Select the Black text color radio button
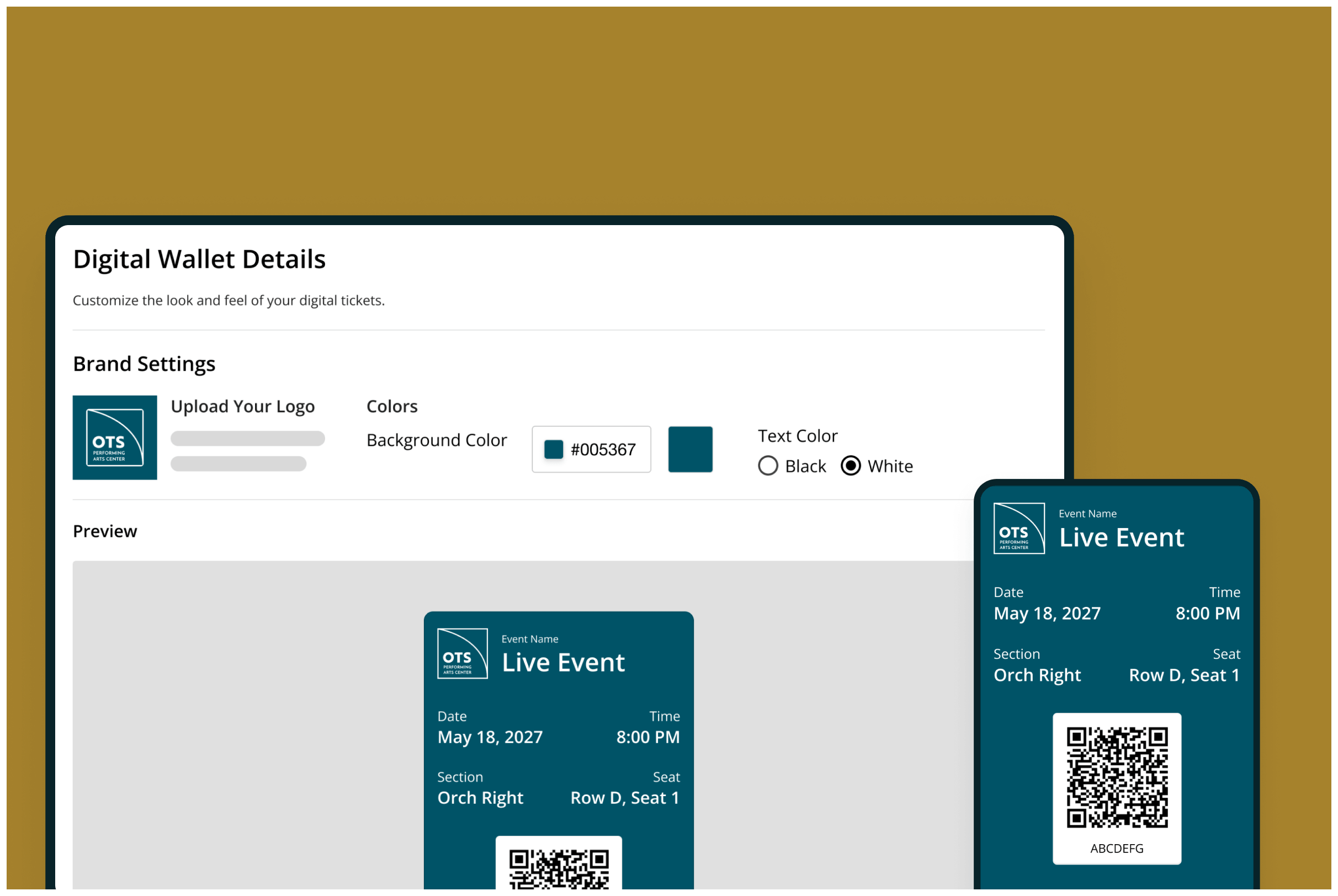The height and width of the screenshot is (896, 1338). pos(768,466)
